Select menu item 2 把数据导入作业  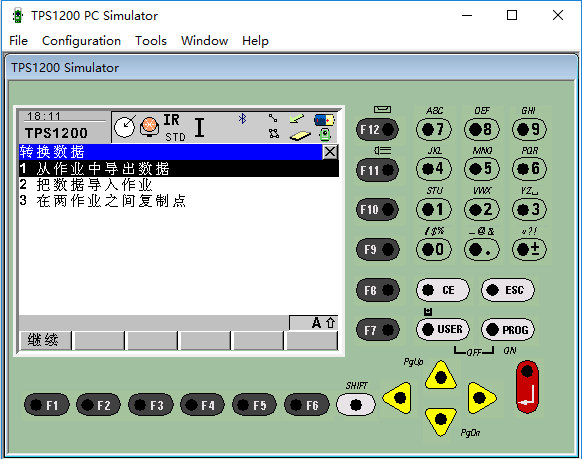(179, 184)
